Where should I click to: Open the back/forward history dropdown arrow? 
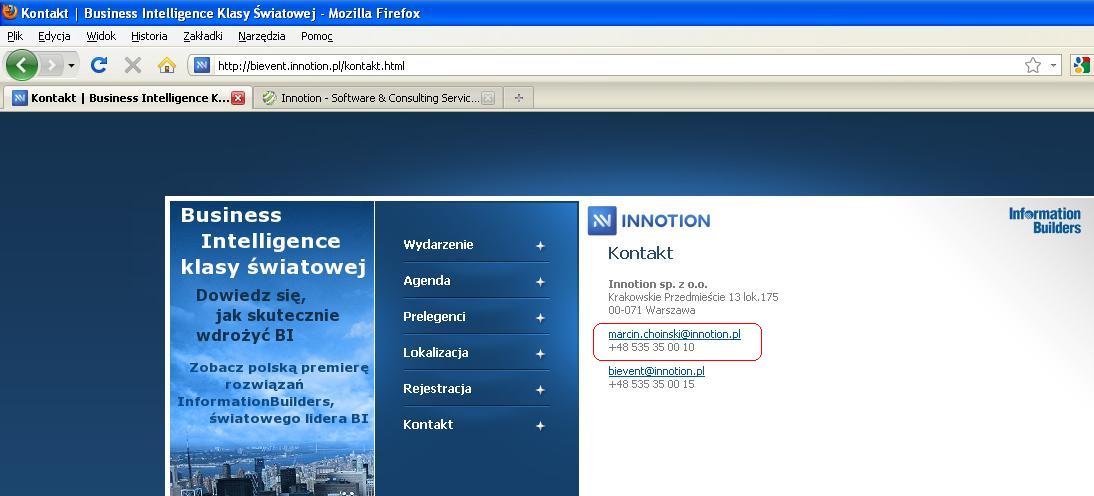[71, 66]
